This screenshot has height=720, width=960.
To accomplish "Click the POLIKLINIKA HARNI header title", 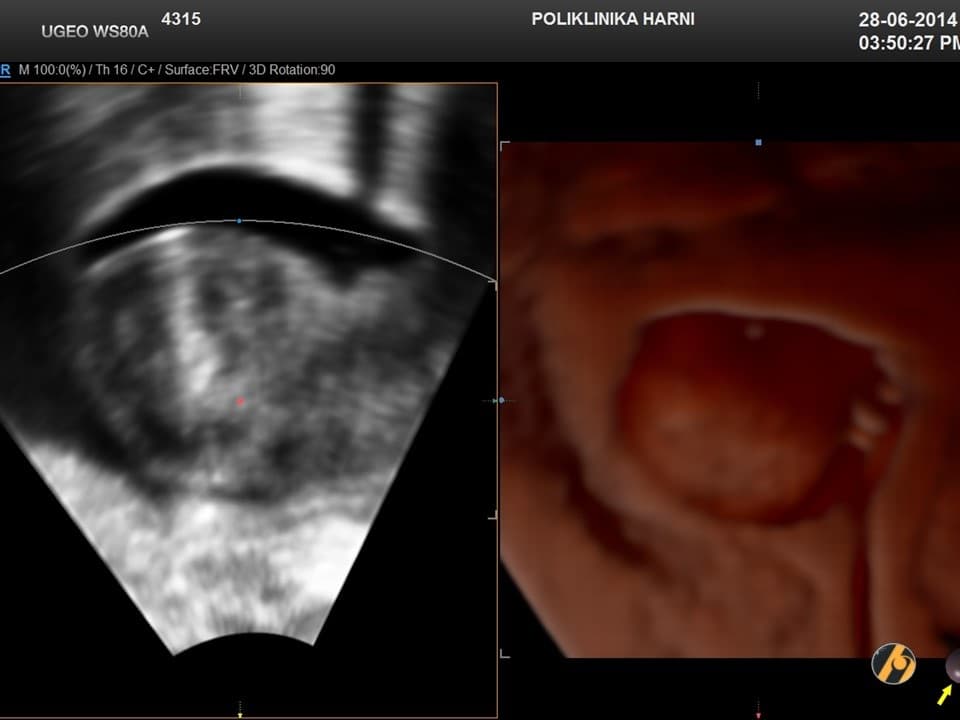I will tap(613, 19).
